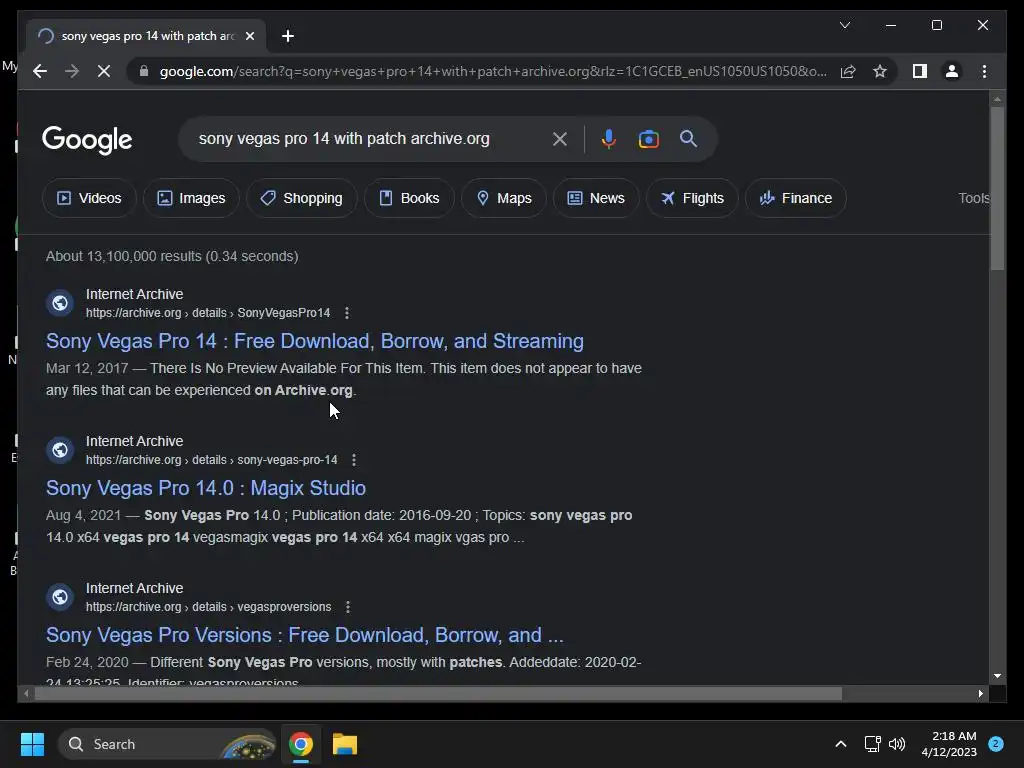Click the vertical scrollbar thumb
The height and width of the screenshot is (768, 1024).
click(997, 188)
